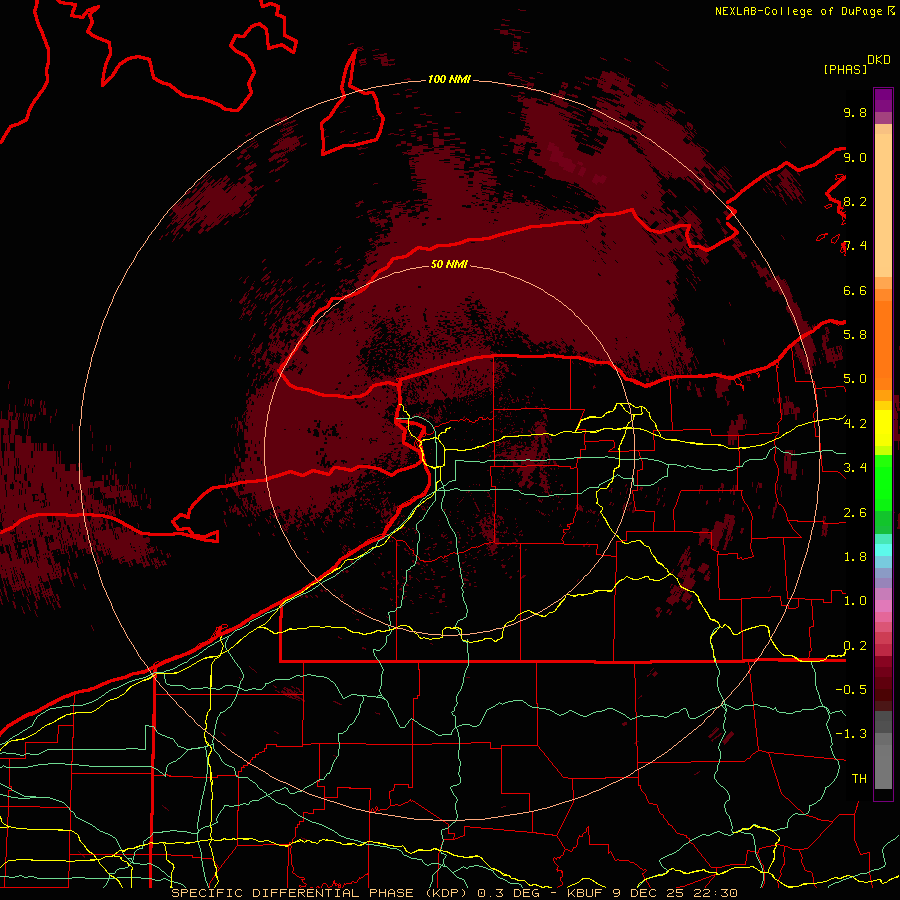Click the DKD [PHAS] legend title
Screen dimensions: 900x900
click(x=856, y=65)
